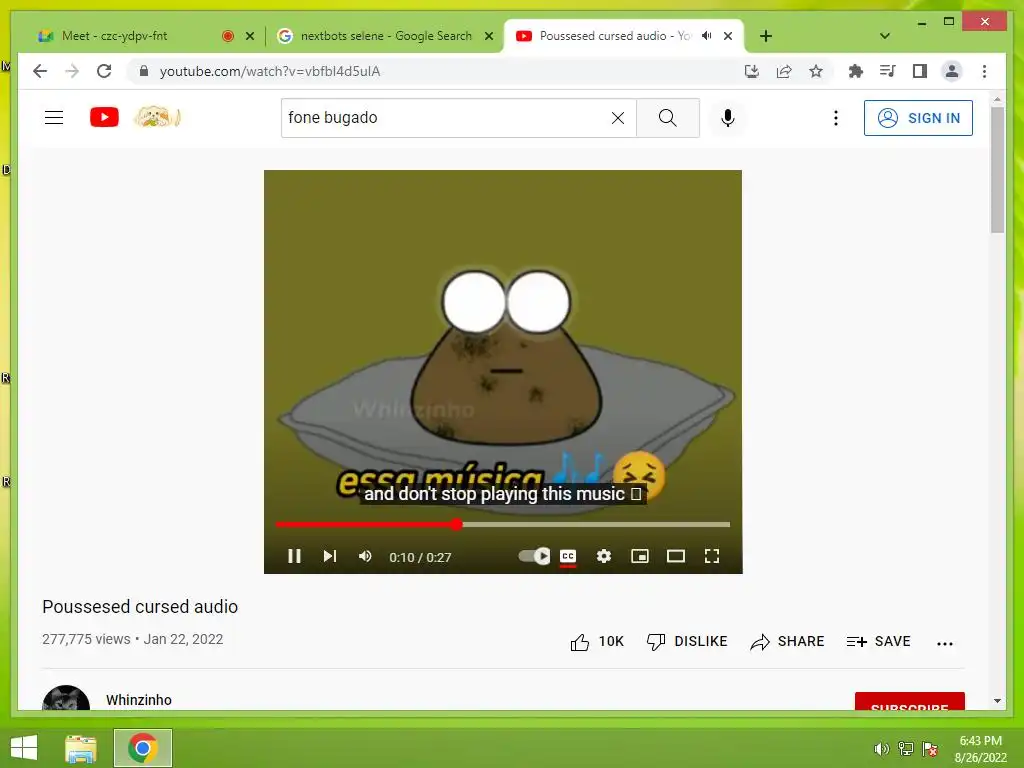Clear the search box text
Image resolution: width=1024 pixels, height=768 pixels.
coord(618,118)
